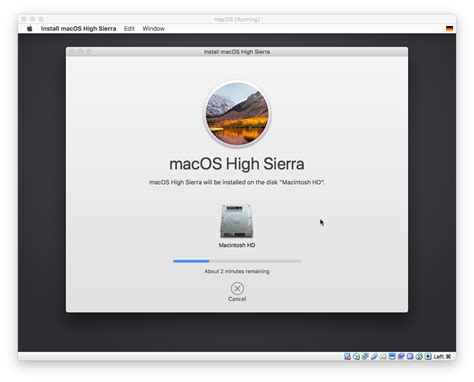Click the High Sierra mountain logo
The width and height of the screenshot is (474, 382).
pos(237,114)
